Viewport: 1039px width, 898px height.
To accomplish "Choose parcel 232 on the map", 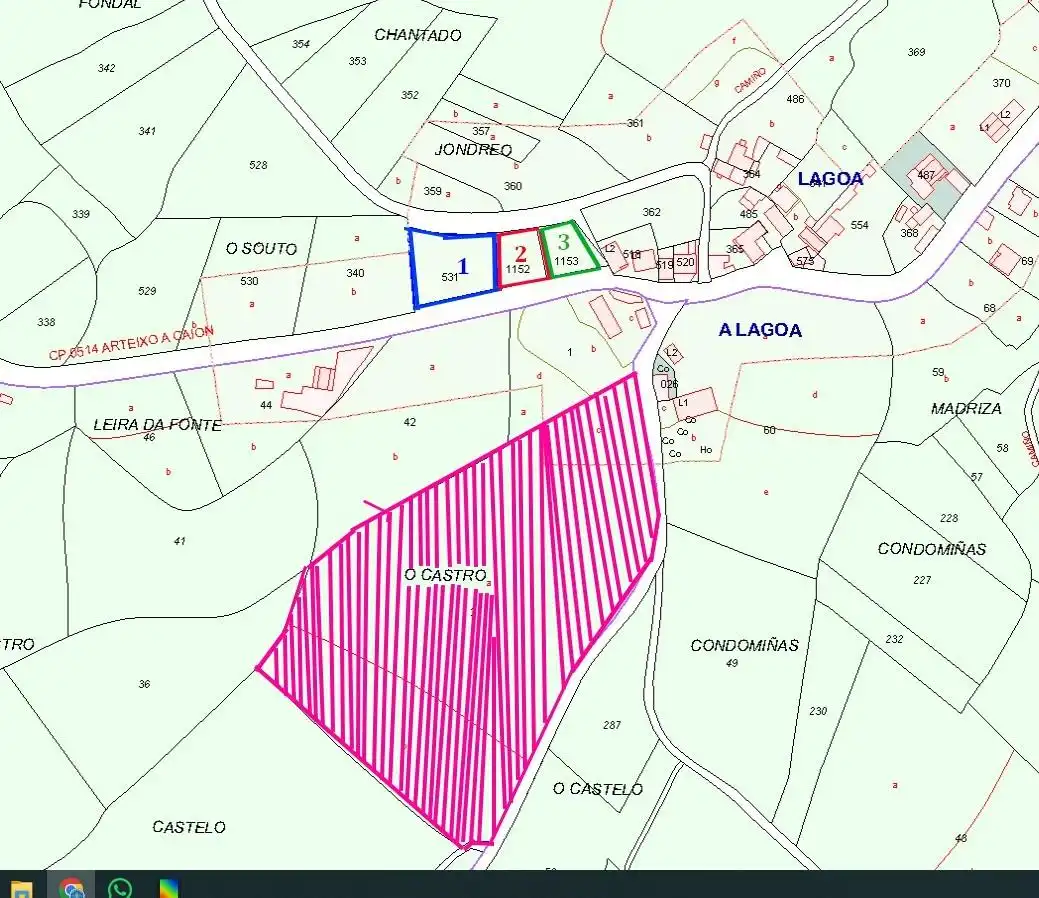I will (x=895, y=640).
